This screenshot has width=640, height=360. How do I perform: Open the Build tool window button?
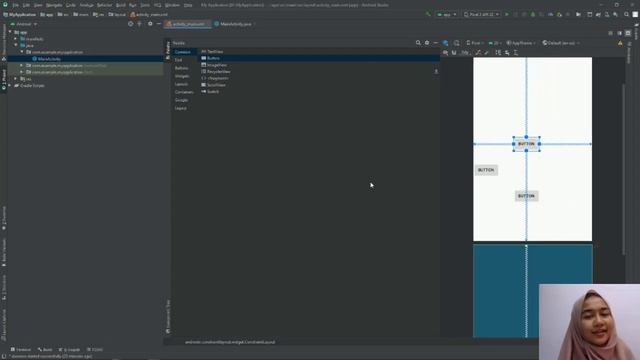tap(45, 350)
